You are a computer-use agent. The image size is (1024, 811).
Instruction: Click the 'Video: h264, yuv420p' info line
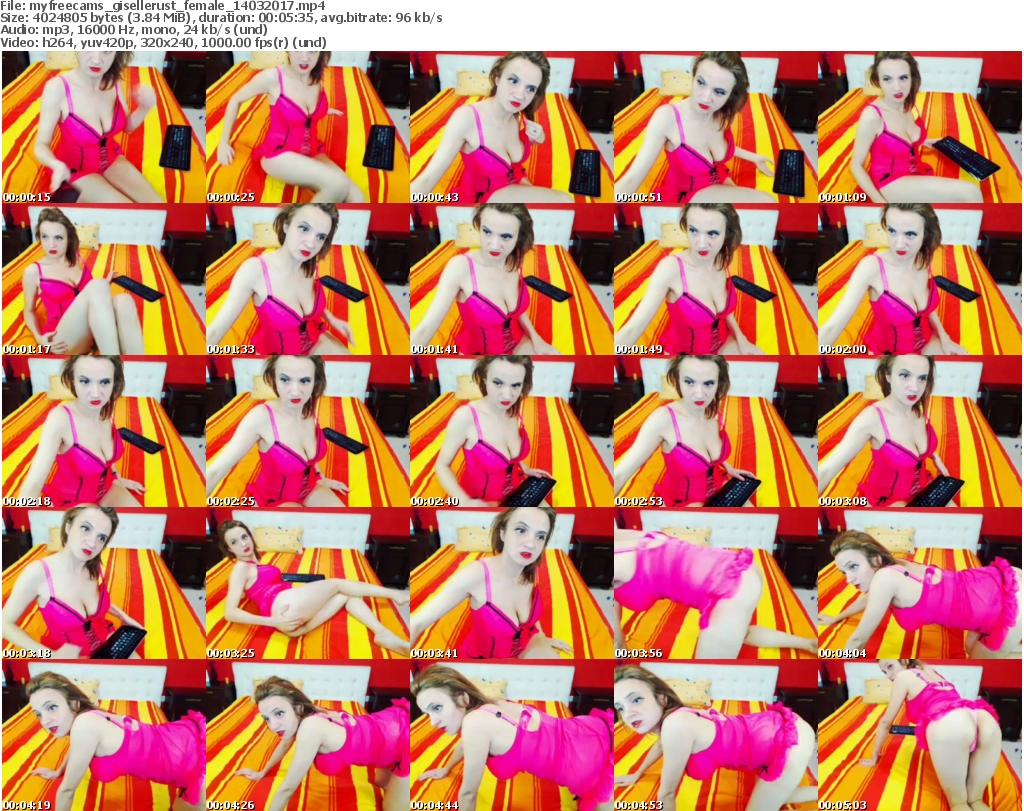[x=163, y=42]
